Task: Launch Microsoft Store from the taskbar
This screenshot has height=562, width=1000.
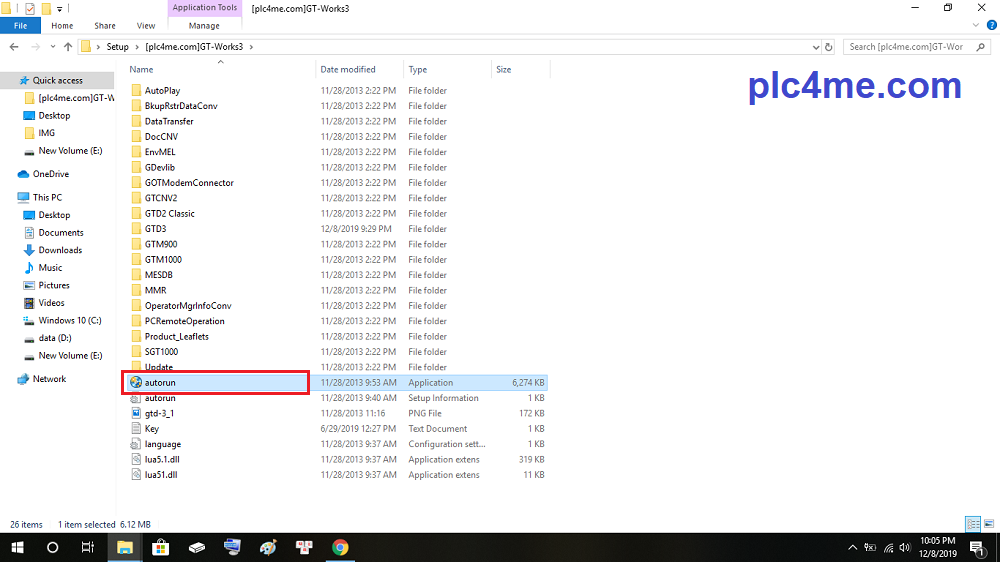Action: 160,547
